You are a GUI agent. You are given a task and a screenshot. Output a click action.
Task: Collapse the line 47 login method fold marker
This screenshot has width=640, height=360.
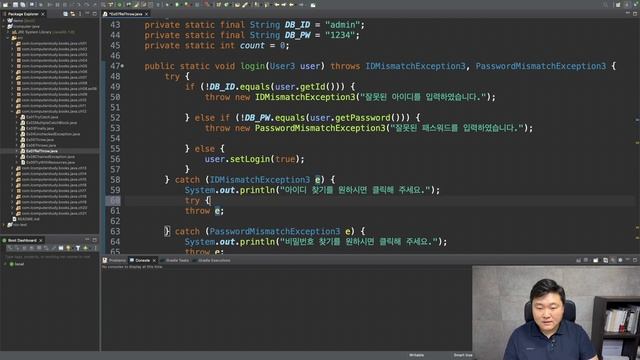click(x=122, y=66)
